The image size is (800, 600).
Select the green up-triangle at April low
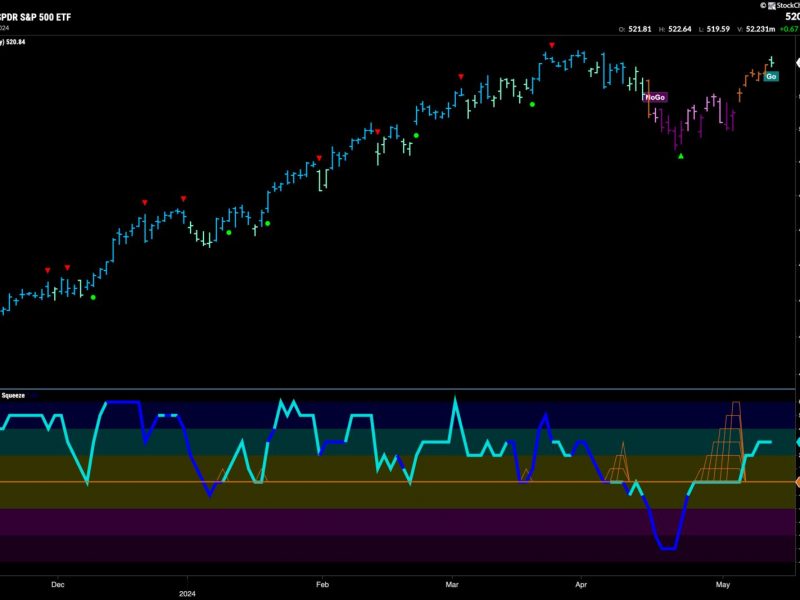tap(681, 156)
